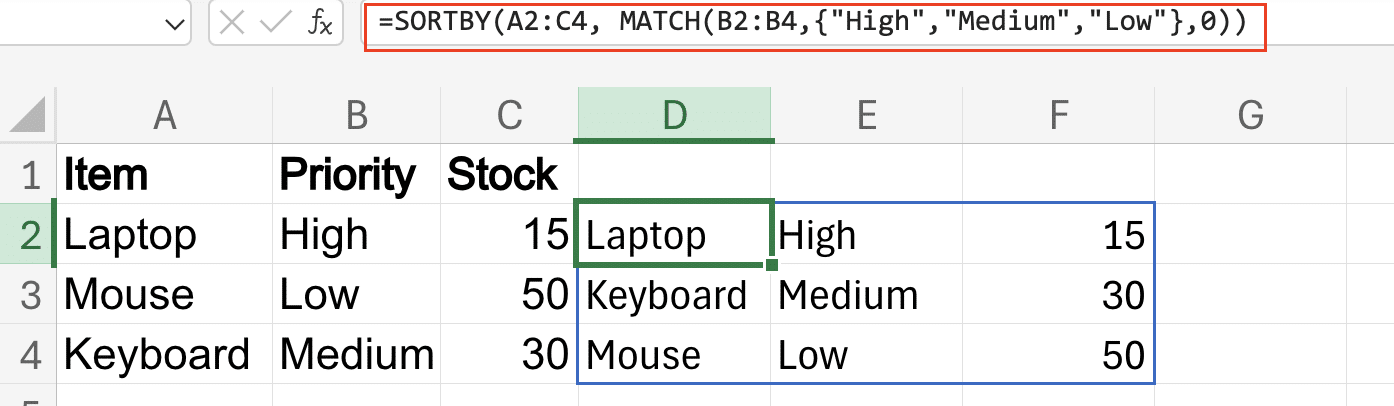Open the Insert Function fx icon

(320, 24)
